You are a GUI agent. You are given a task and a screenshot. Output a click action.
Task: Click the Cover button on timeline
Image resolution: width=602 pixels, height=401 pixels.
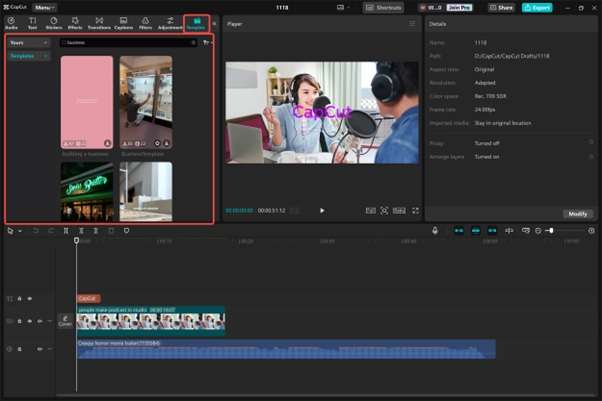(65, 321)
